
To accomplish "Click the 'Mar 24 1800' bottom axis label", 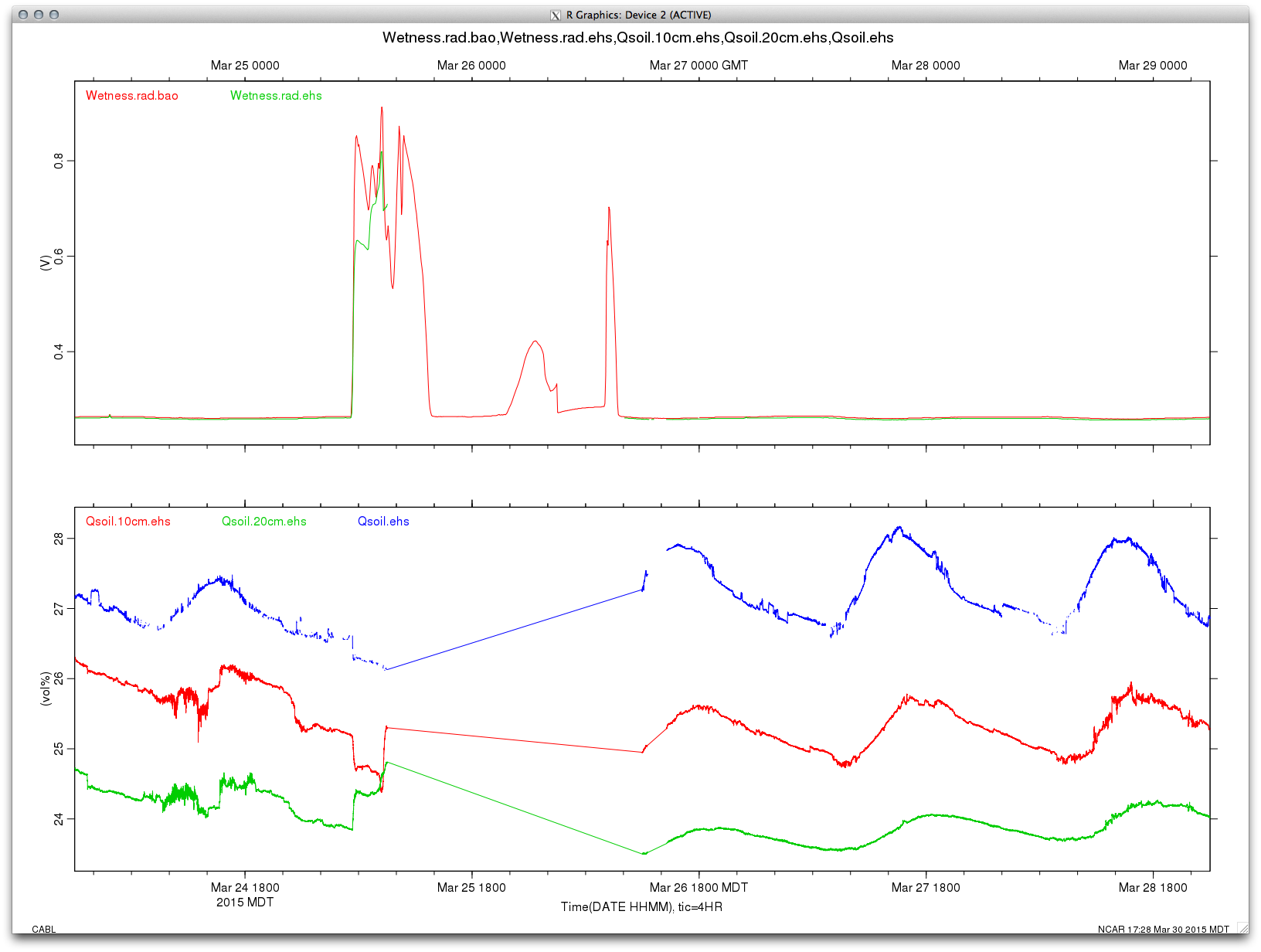I will [x=245, y=888].
